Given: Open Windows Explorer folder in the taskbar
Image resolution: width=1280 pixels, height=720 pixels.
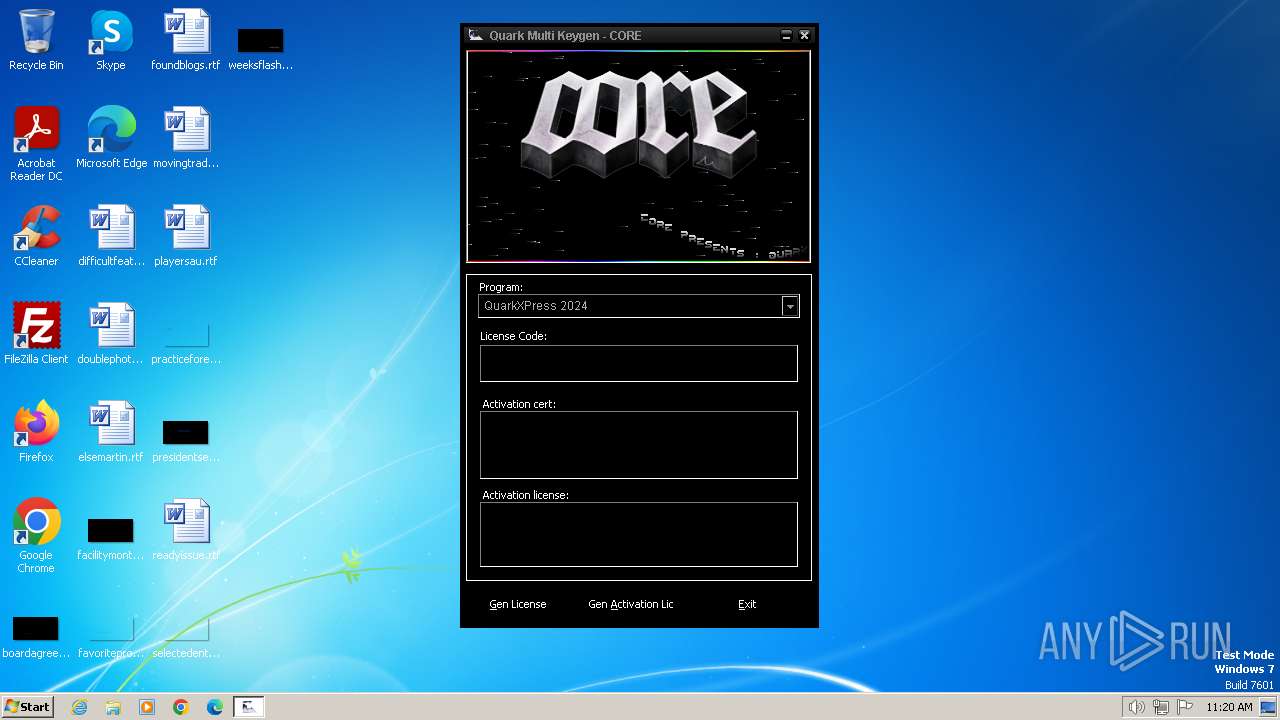Looking at the screenshot, I should 113,707.
